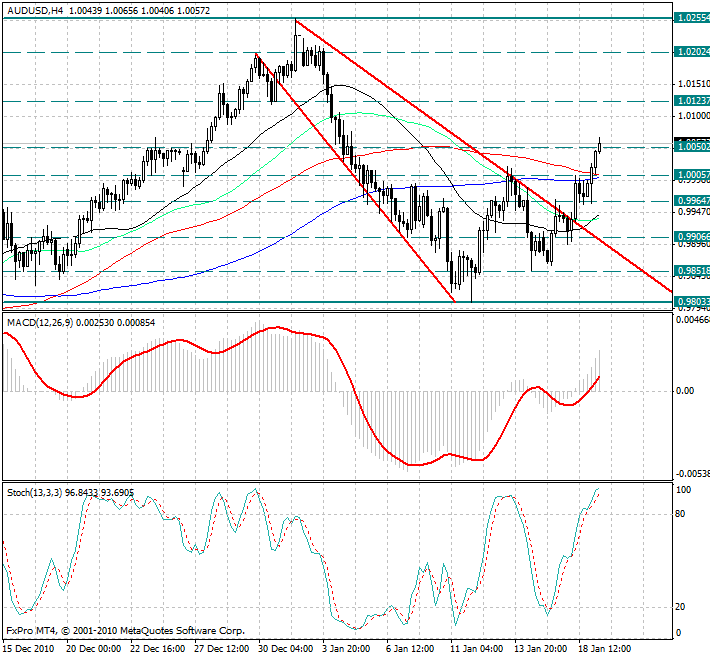The width and height of the screenshot is (710, 656).
Task: Click the 1.0050 price level label
Action: [692, 147]
